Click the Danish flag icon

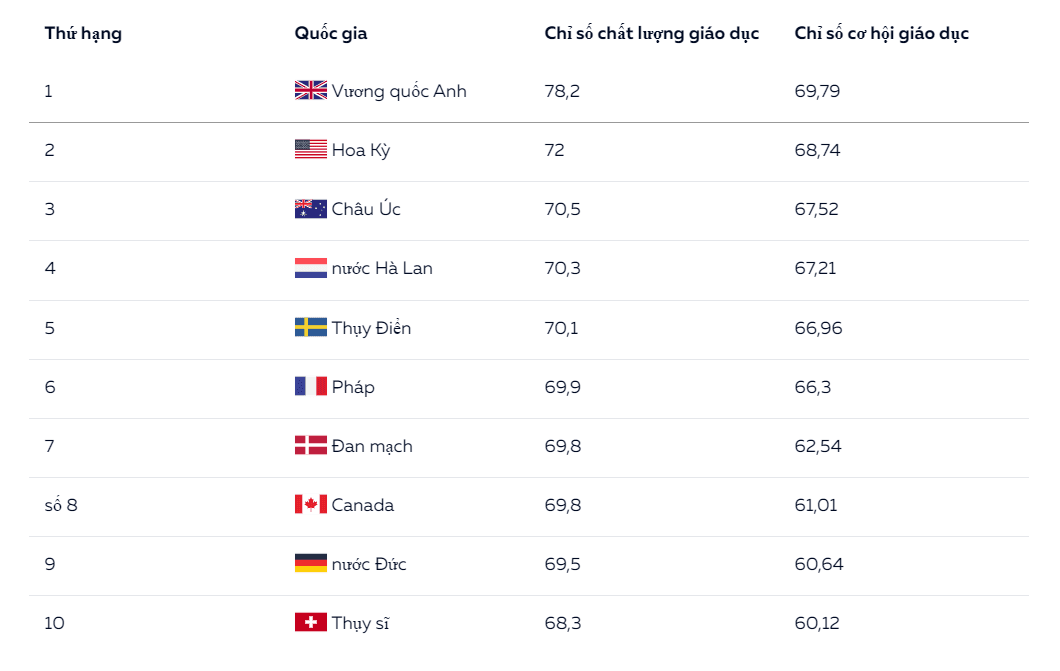310,446
